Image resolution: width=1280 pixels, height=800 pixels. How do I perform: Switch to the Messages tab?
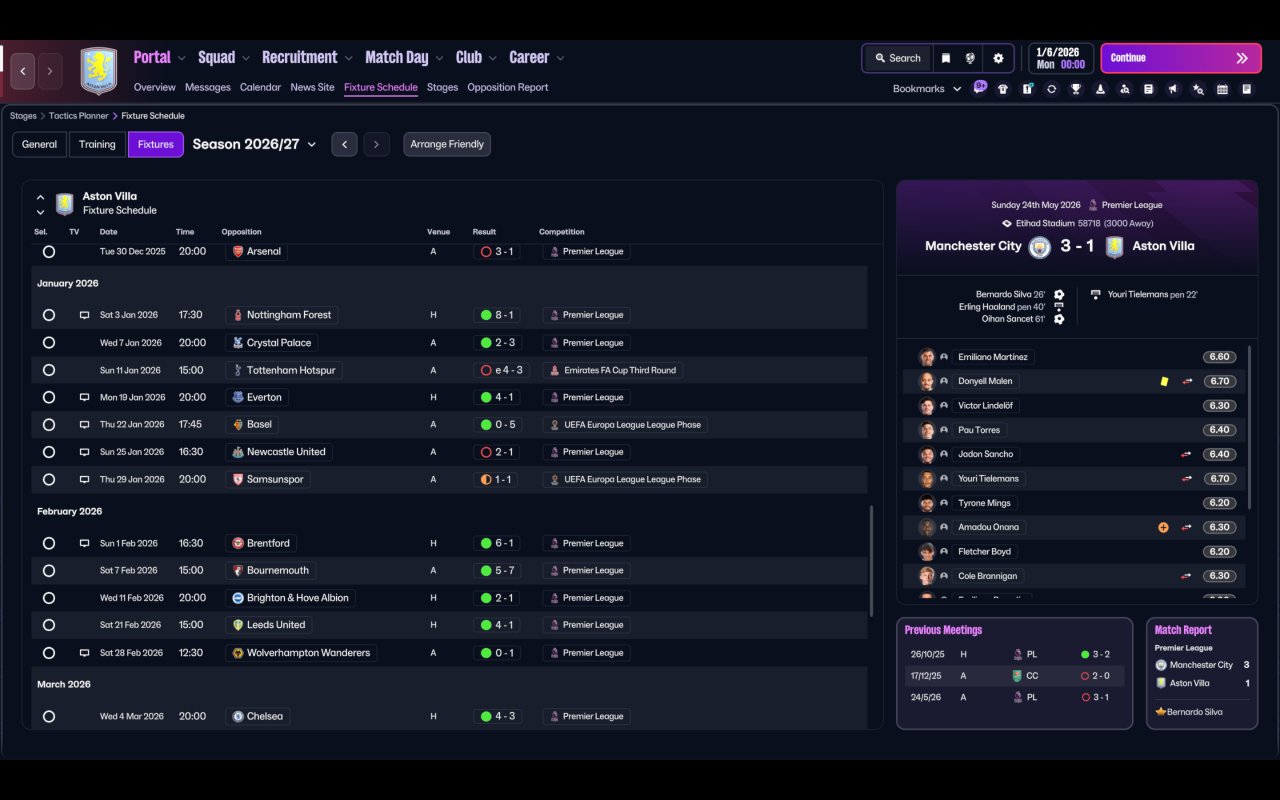coord(208,87)
